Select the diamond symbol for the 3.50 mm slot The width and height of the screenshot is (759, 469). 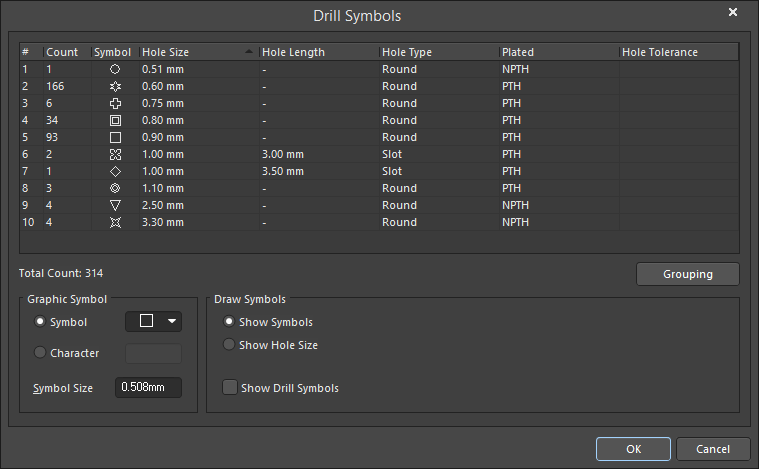pos(115,171)
